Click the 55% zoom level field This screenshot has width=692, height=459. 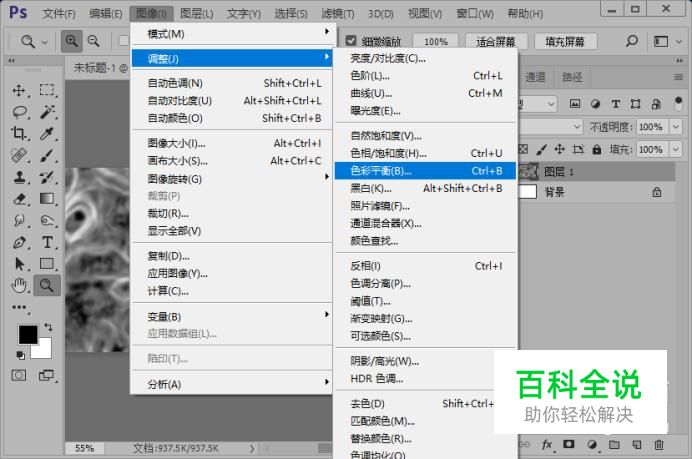click(84, 448)
